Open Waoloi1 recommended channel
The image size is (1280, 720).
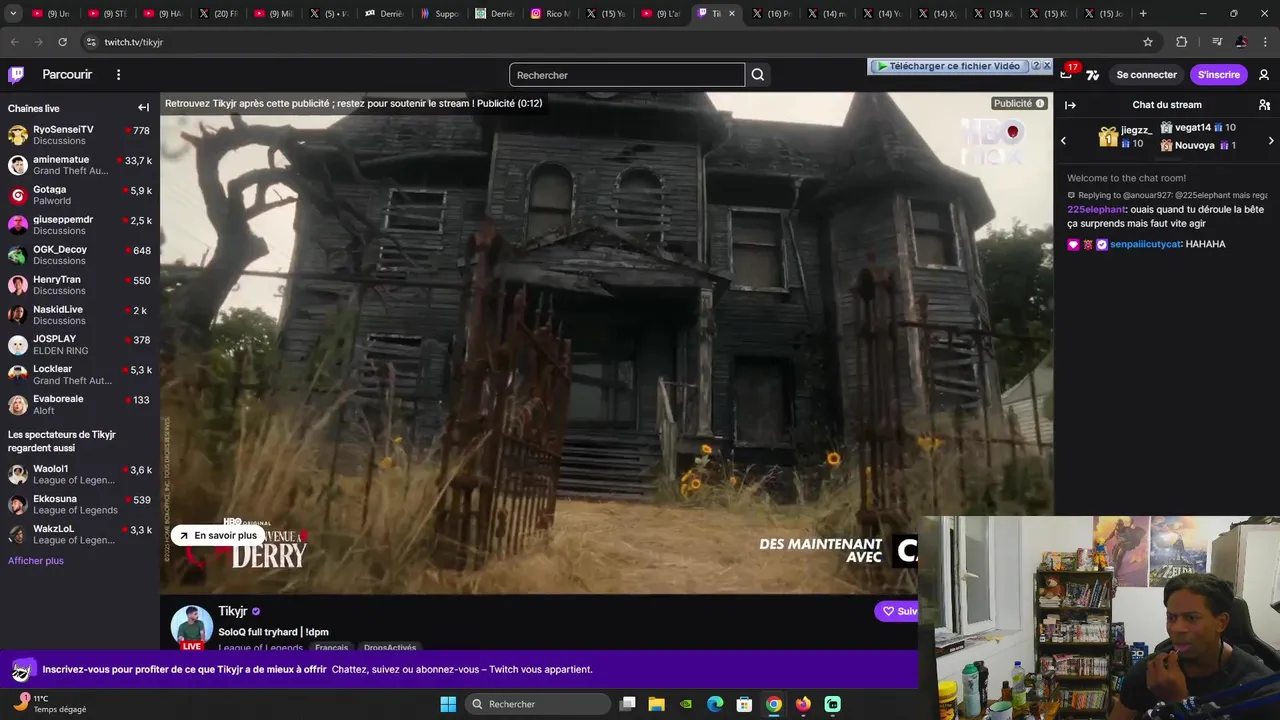click(80, 475)
